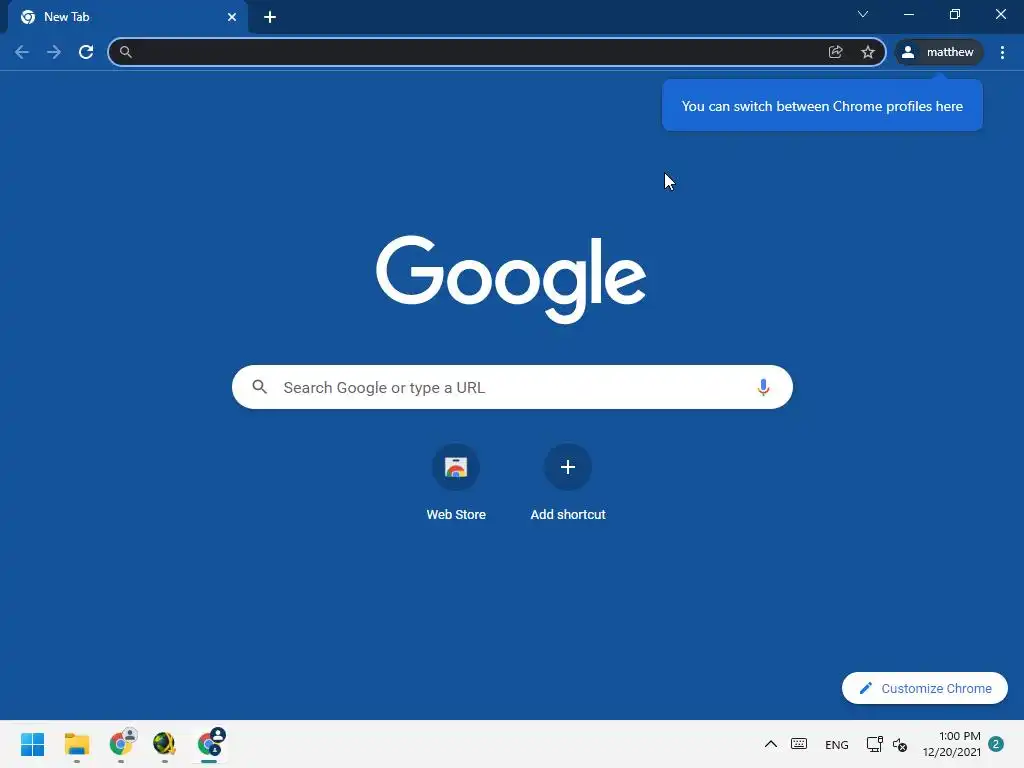Open the Windows Start menu

[33, 744]
